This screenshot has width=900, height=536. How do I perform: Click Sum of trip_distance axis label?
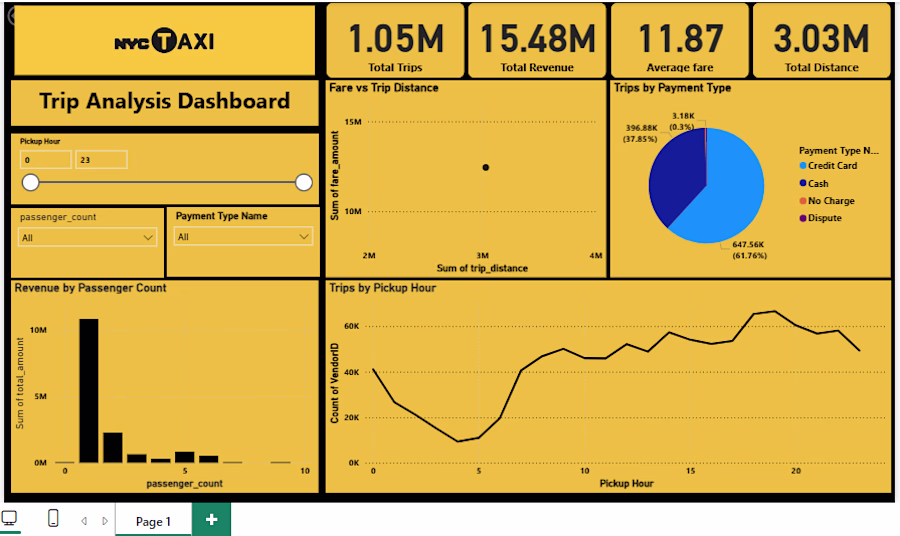pos(482,268)
